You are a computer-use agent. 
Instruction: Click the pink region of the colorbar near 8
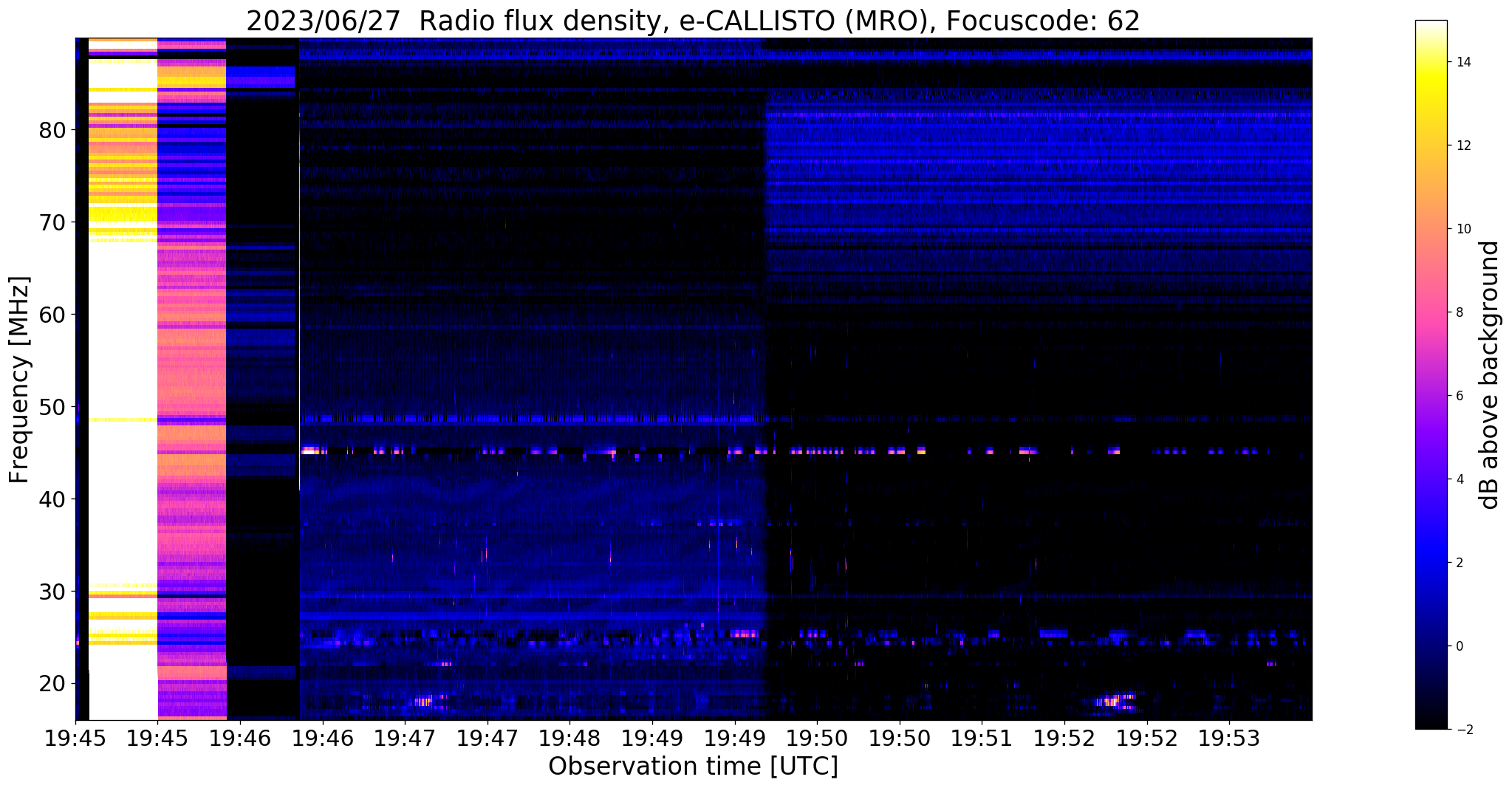[1431, 312]
